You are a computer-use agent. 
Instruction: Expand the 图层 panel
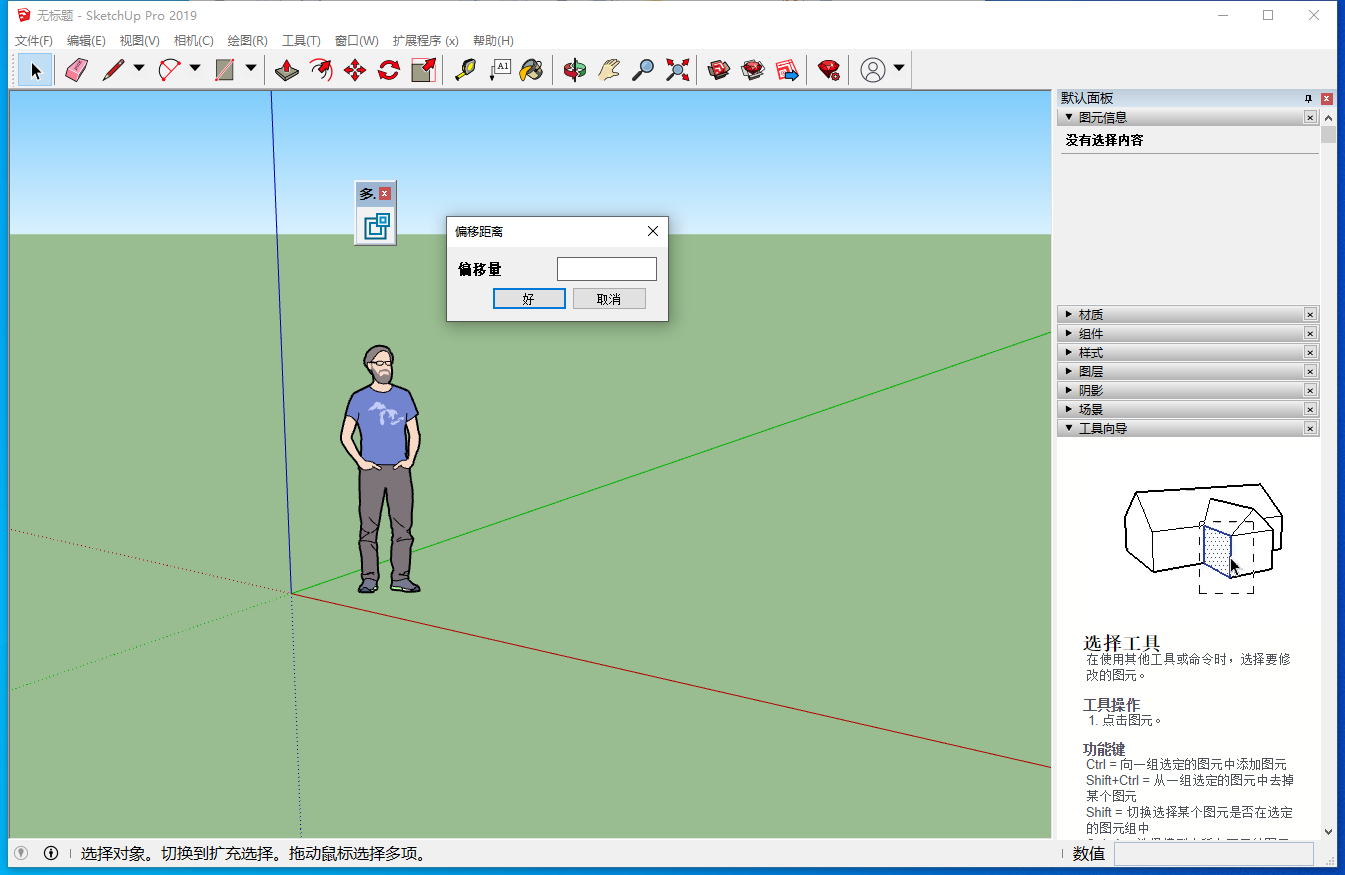pos(1090,372)
